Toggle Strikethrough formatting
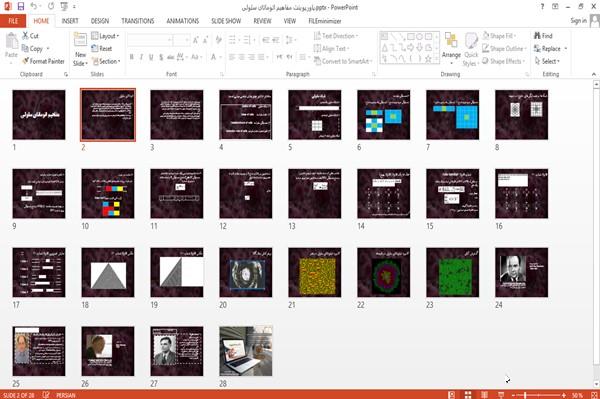This screenshot has width=600, height=399. click(x=171, y=57)
